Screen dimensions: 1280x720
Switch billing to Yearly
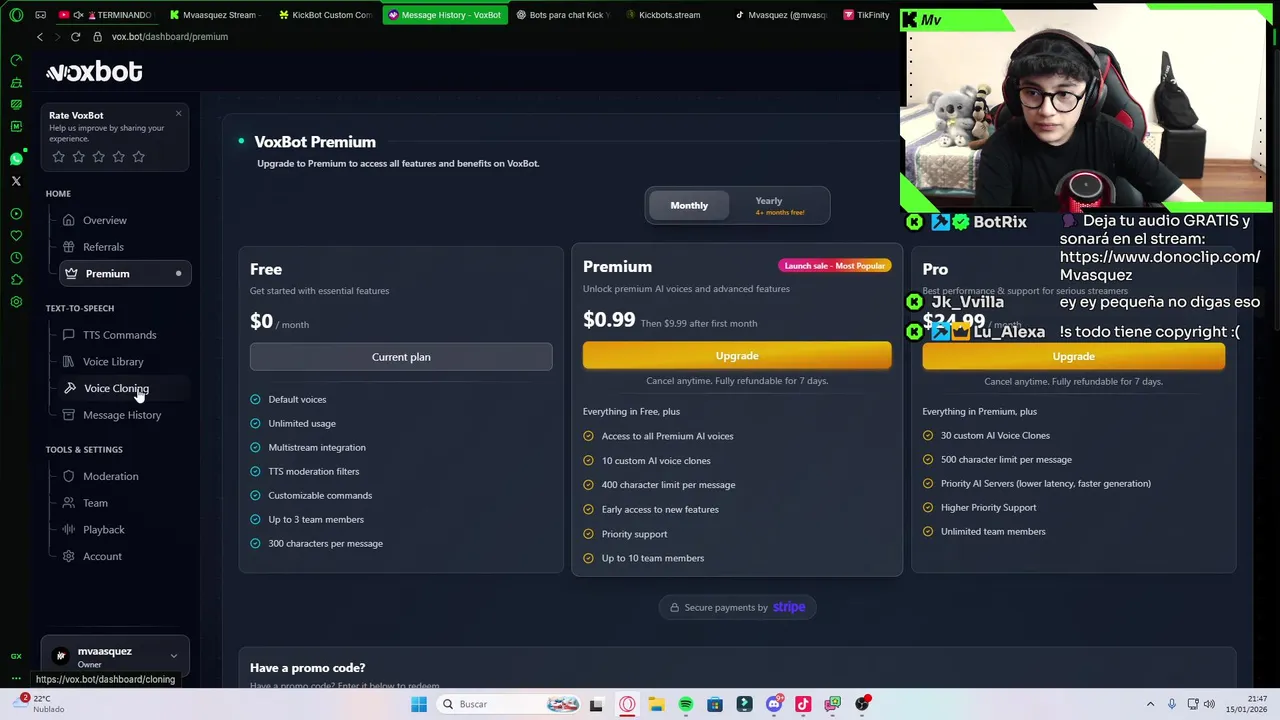(779, 206)
